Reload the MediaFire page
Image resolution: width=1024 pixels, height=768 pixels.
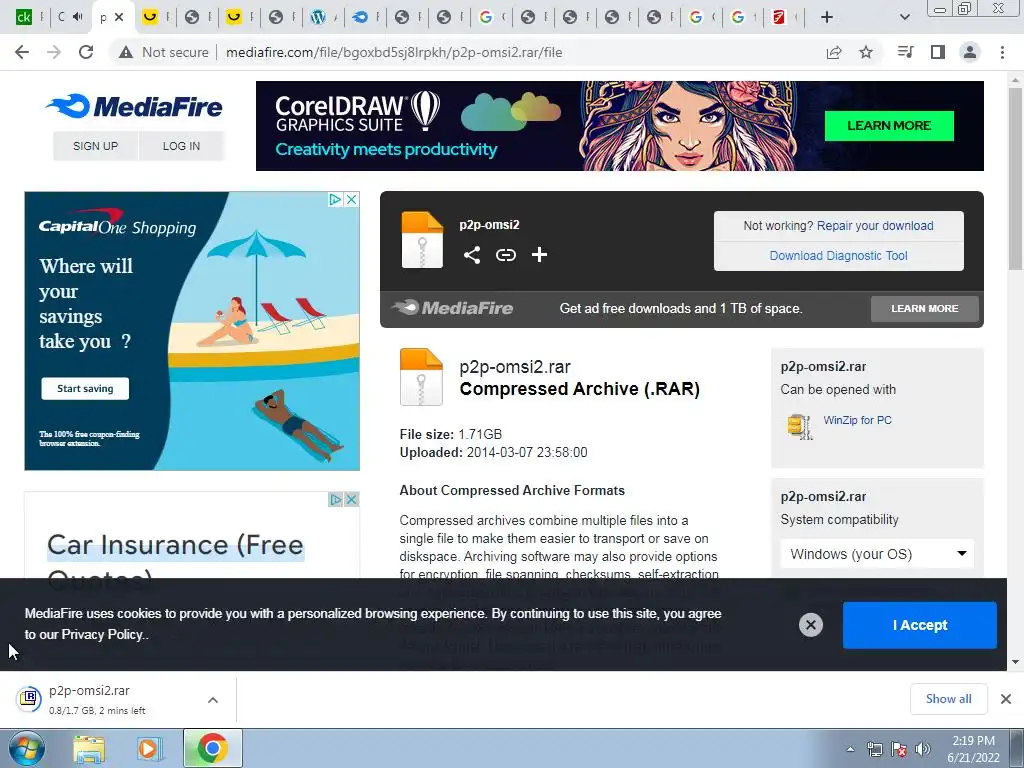86,52
